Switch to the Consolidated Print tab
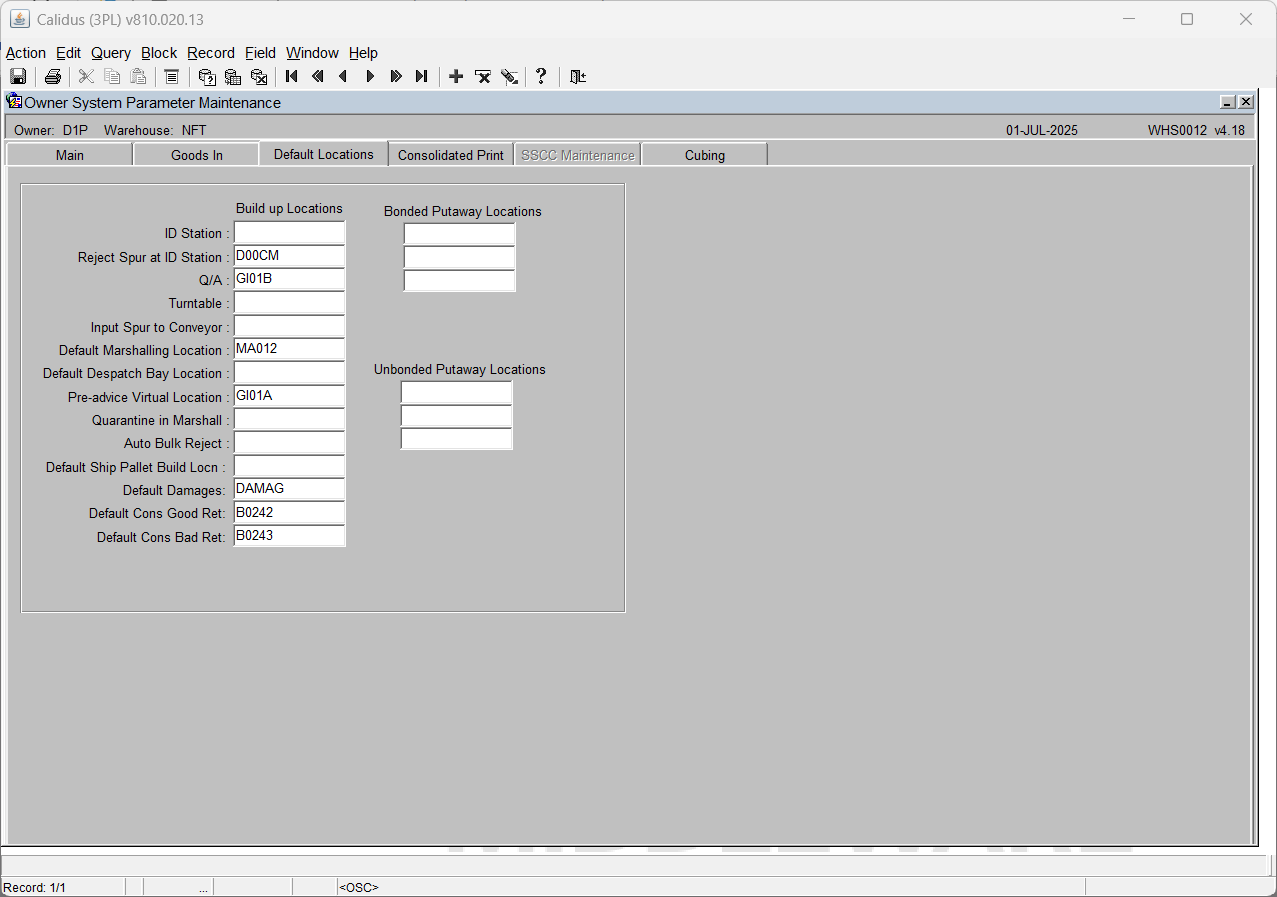Screen dimensions: 1277x897 click(451, 155)
